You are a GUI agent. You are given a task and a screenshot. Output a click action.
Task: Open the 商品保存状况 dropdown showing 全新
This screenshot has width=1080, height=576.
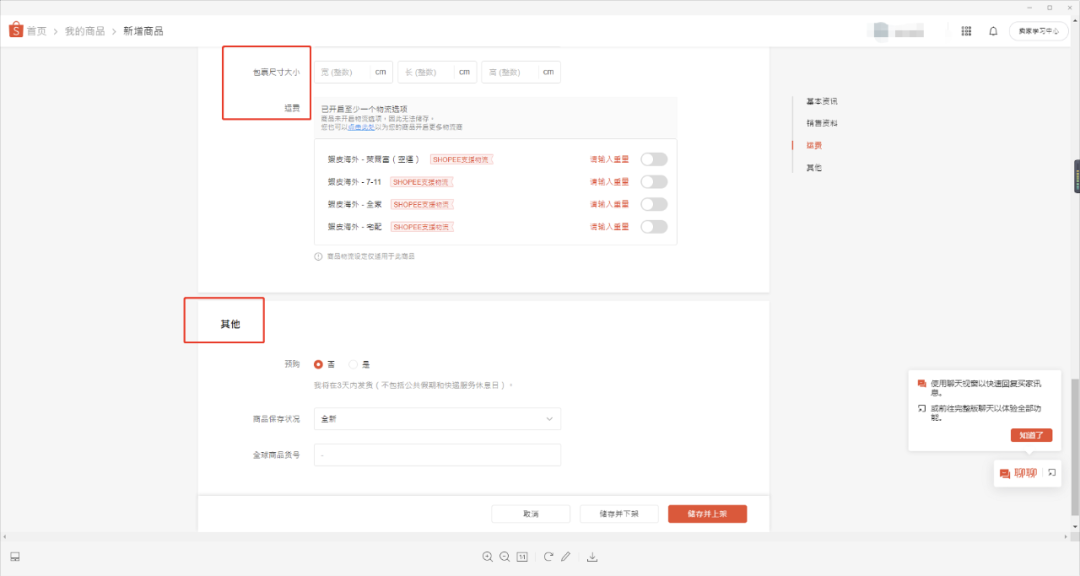point(437,418)
